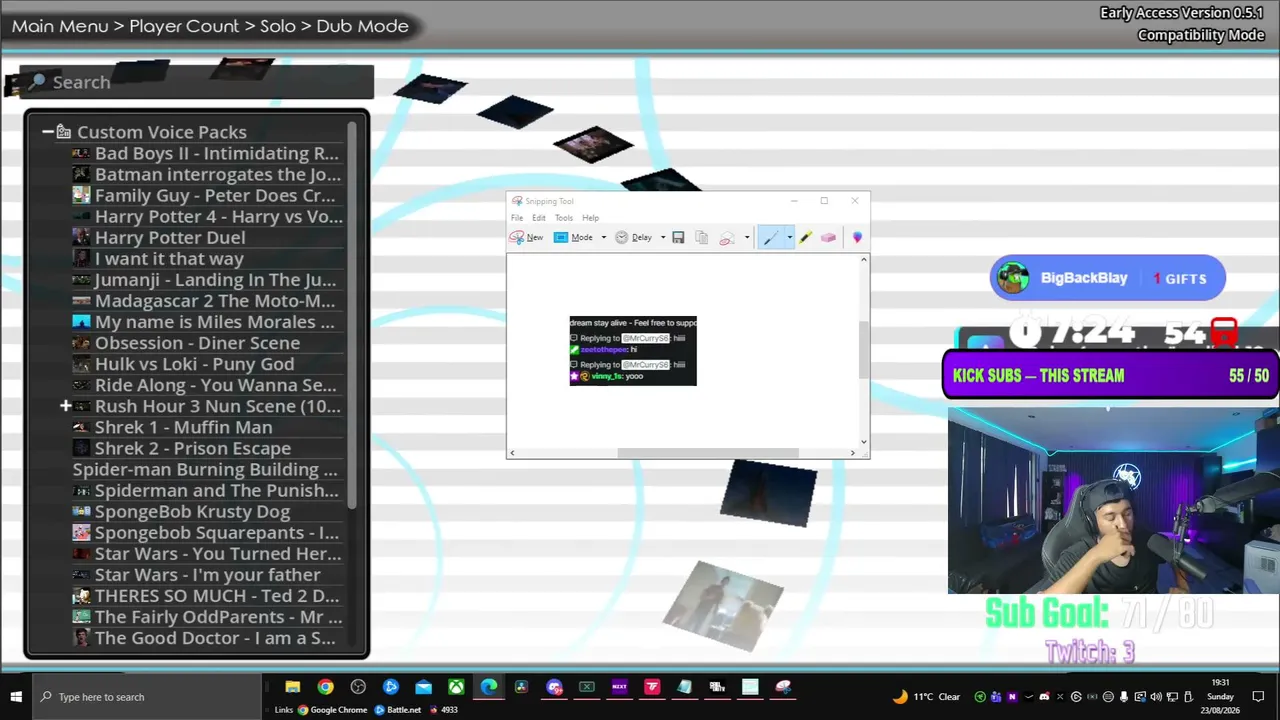Select the Highlighter tool
This screenshot has width=1280, height=720.
click(805, 237)
